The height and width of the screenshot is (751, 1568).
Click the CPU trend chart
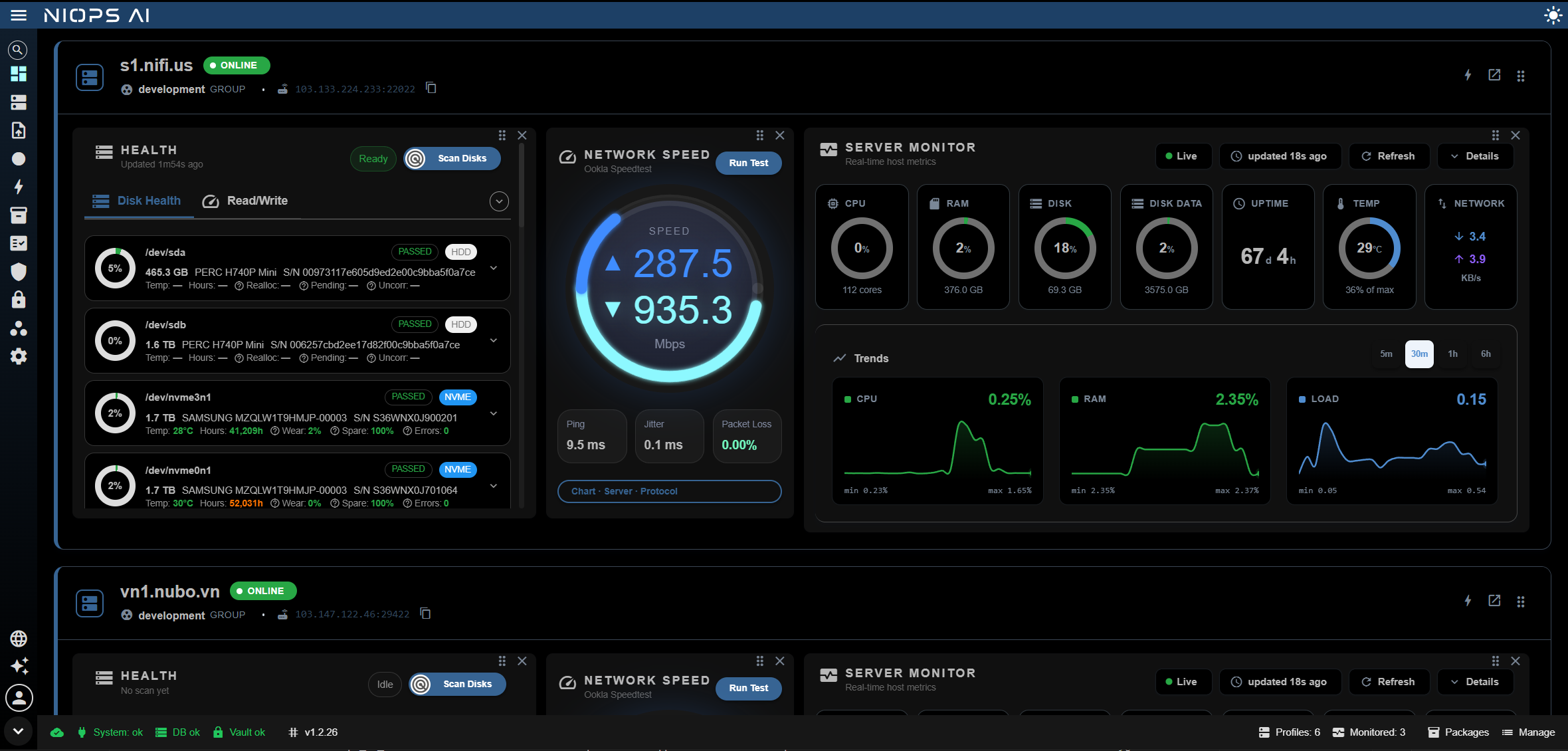click(937, 441)
